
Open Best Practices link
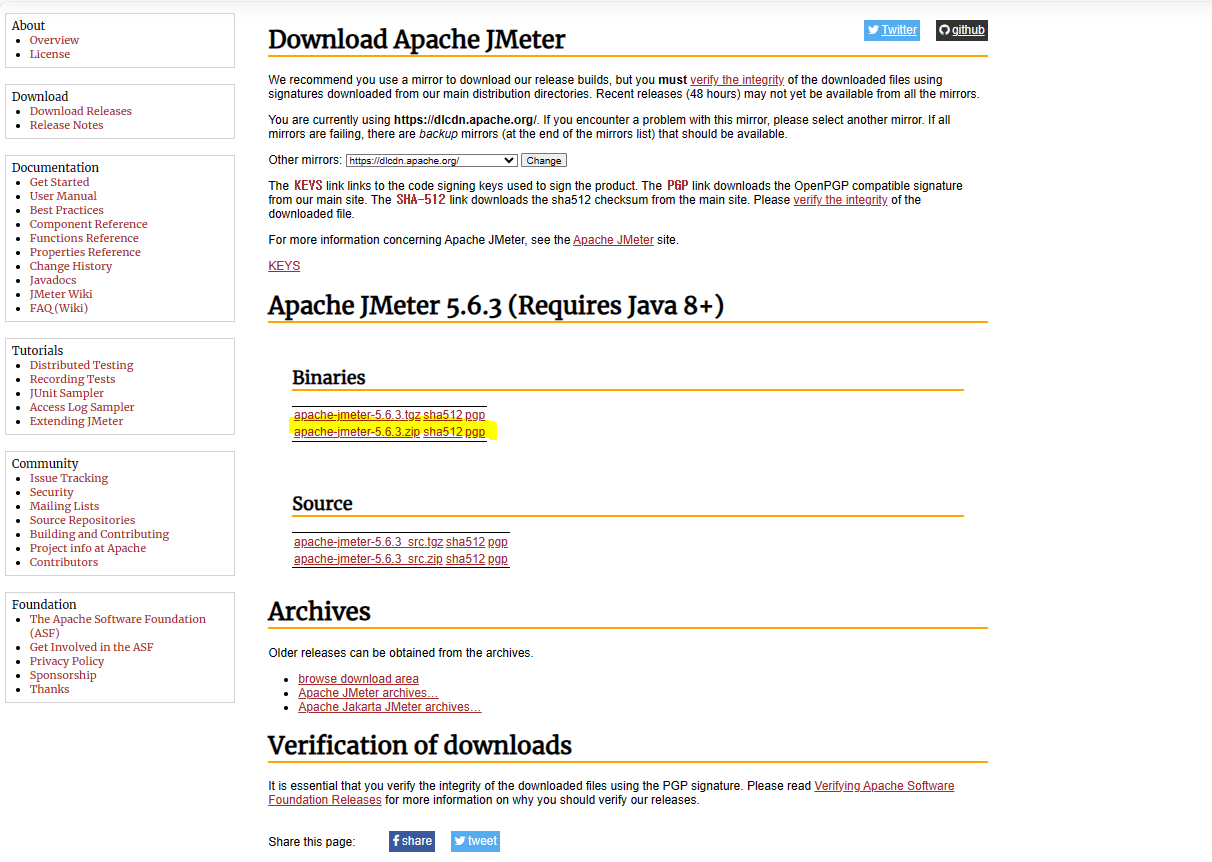click(x=67, y=210)
